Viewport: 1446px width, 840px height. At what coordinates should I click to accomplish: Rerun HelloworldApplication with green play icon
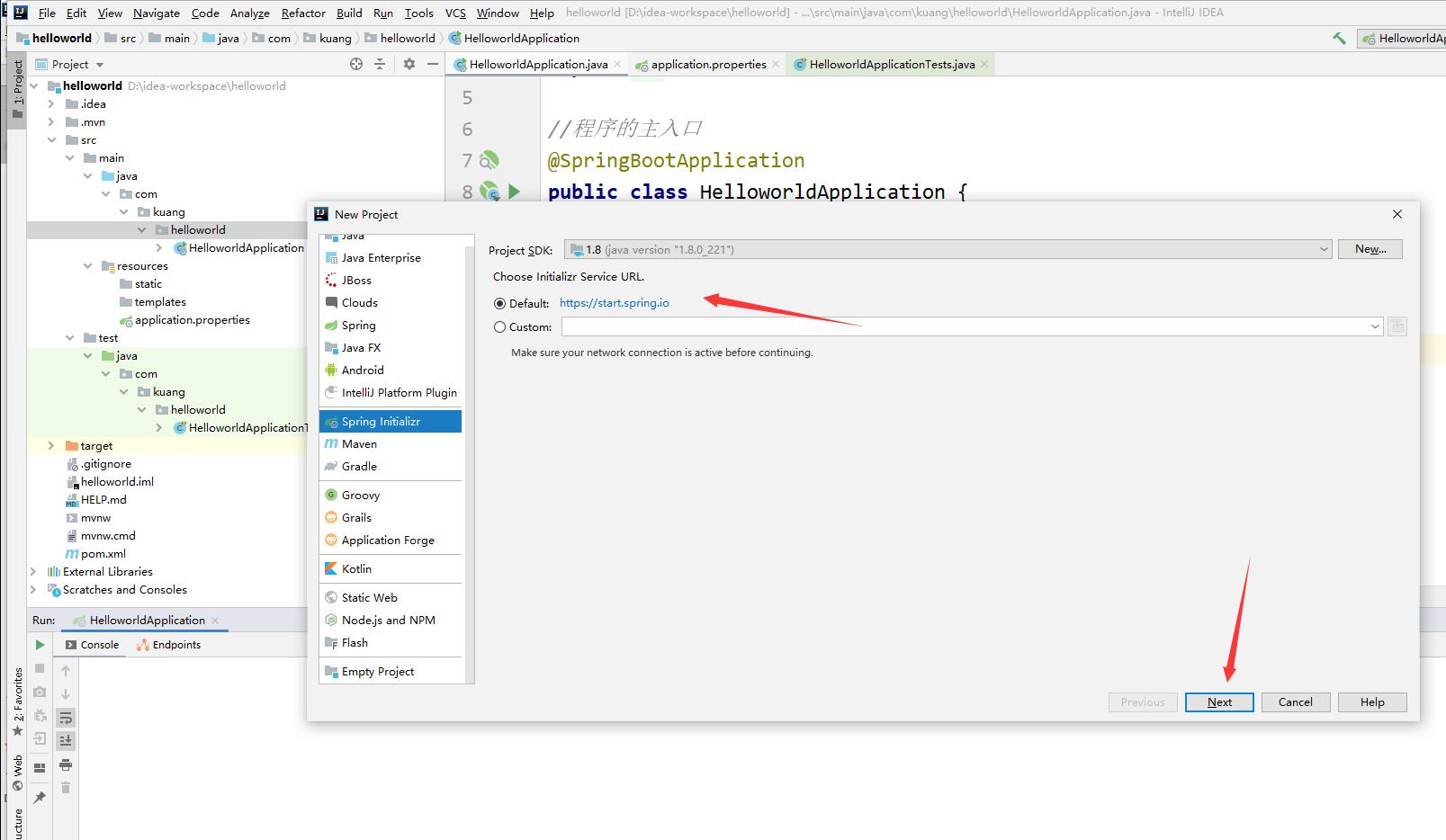point(40,644)
